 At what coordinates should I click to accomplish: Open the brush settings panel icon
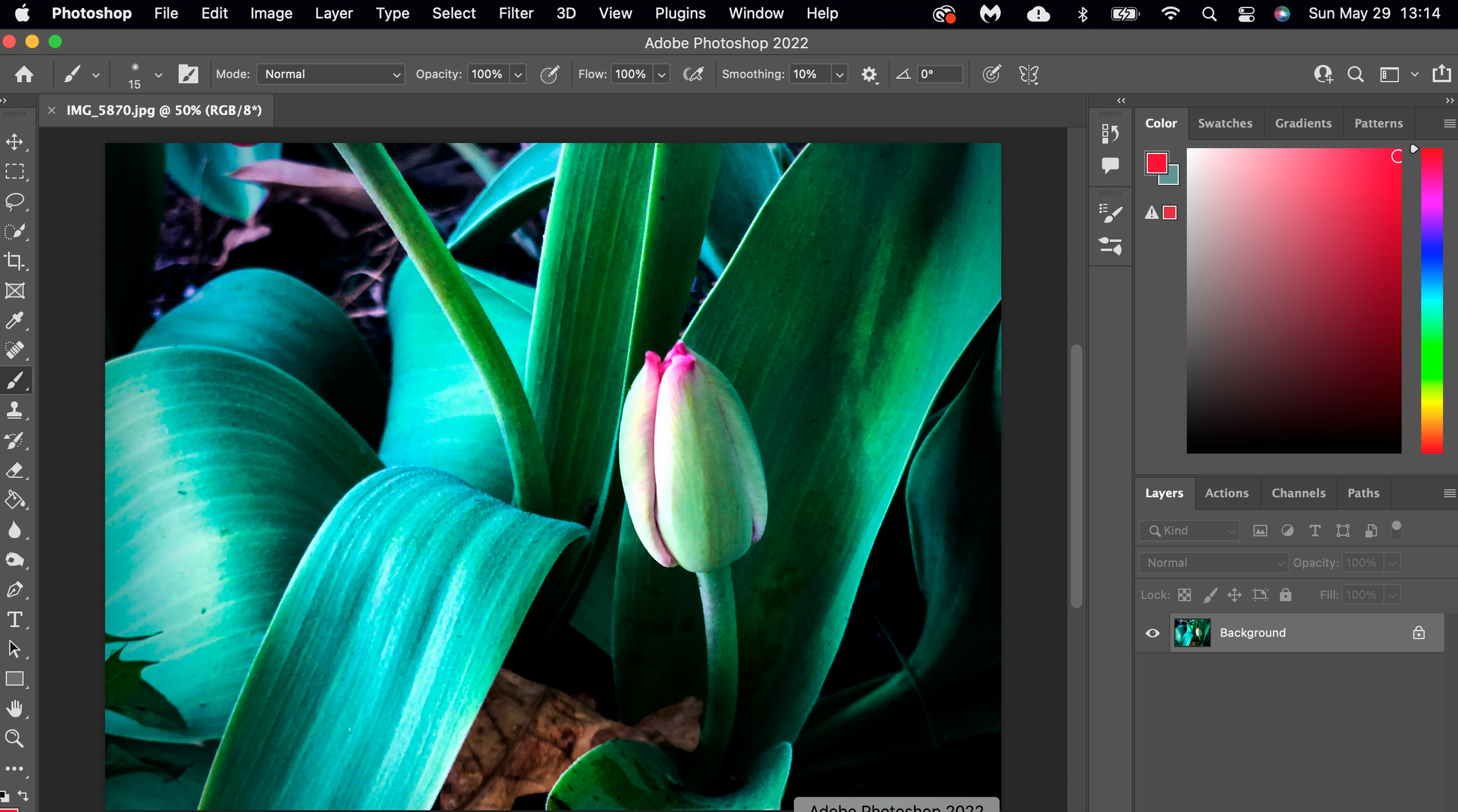pos(188,74)
